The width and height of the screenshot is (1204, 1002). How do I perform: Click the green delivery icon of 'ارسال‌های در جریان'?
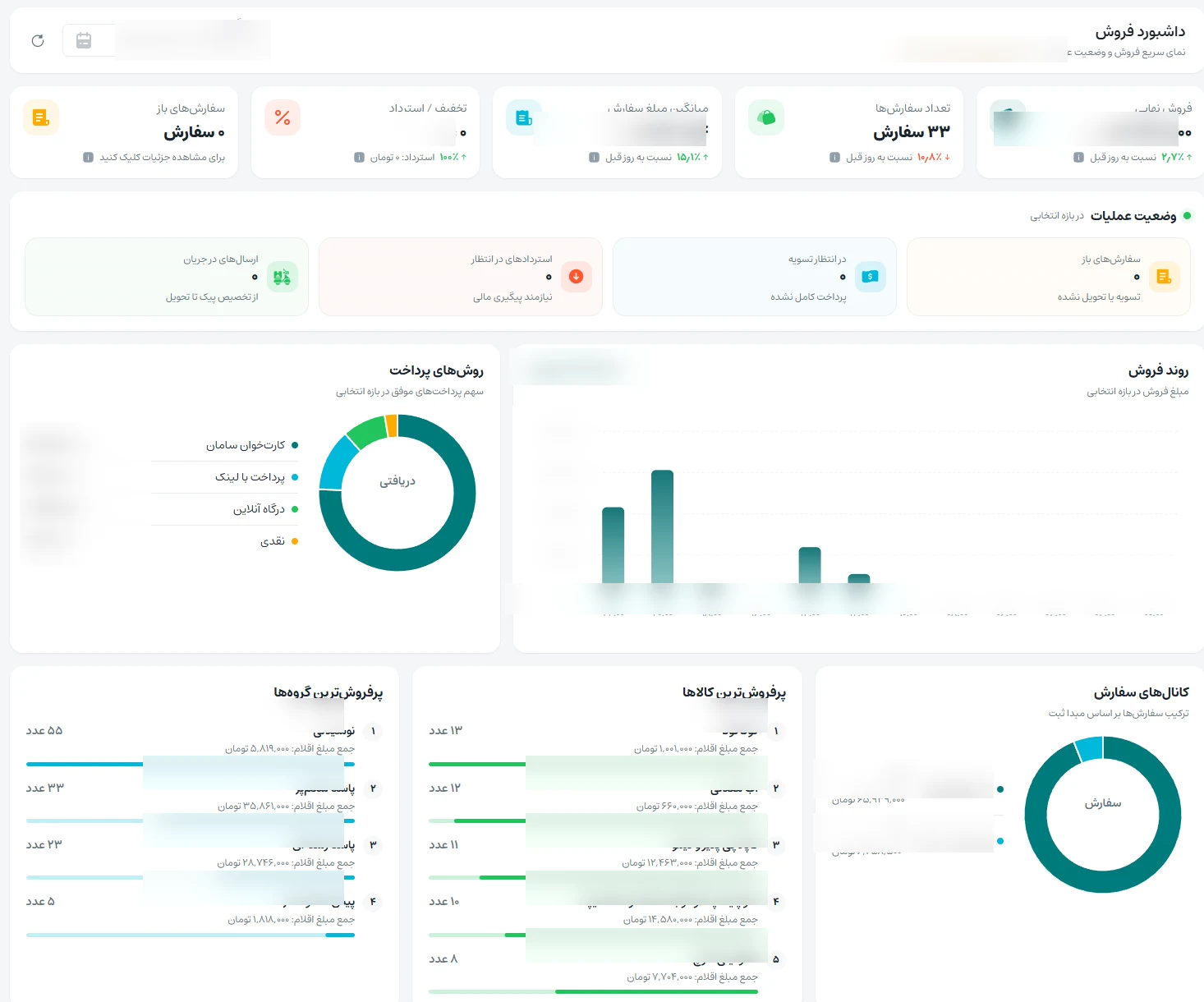[x=283, y=277]
